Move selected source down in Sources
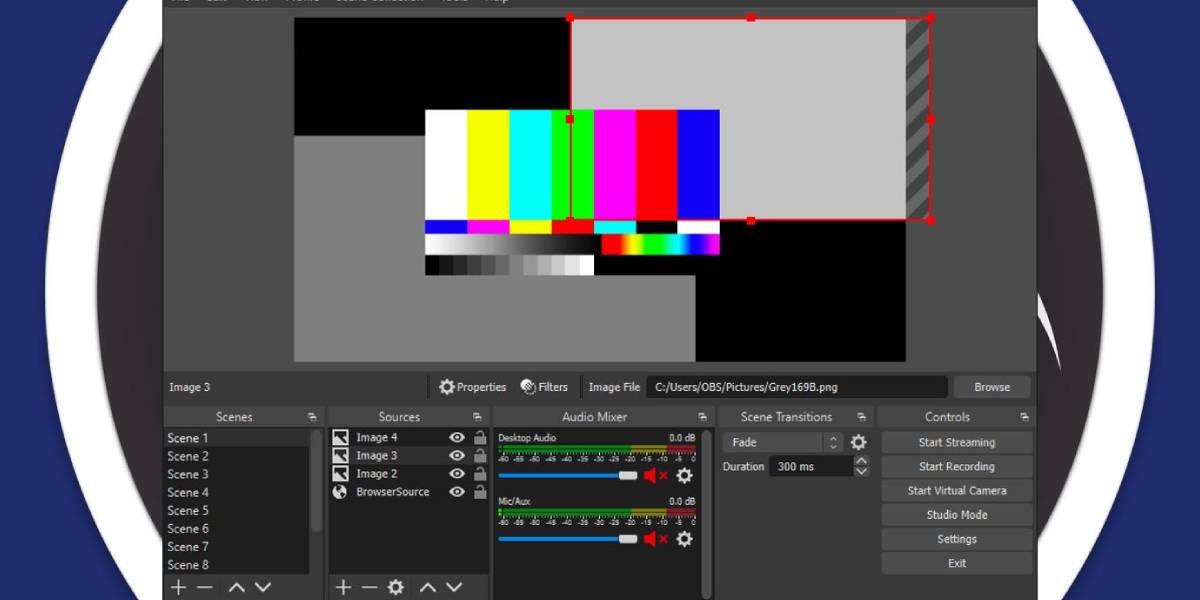This screenshot has width=1200, height=600. 454,587
